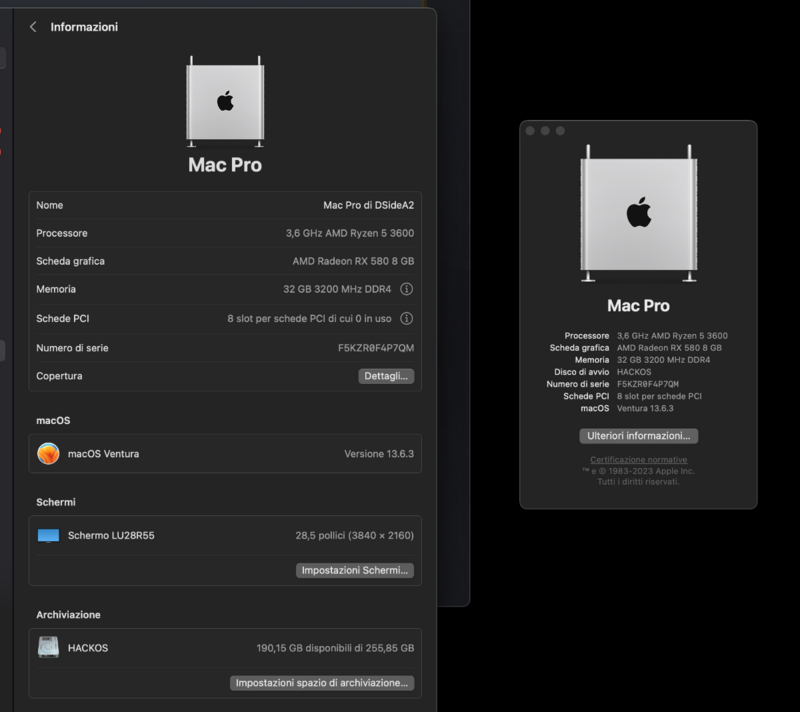Click the Mac Pro image in About window
800x712 pixels.
[638, 213]
